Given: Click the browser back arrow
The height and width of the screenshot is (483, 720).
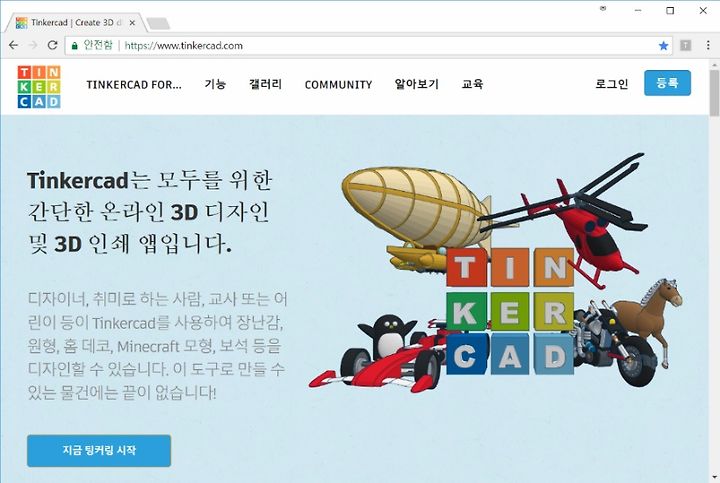Looking at the screenshot, I should coord(13,45).
